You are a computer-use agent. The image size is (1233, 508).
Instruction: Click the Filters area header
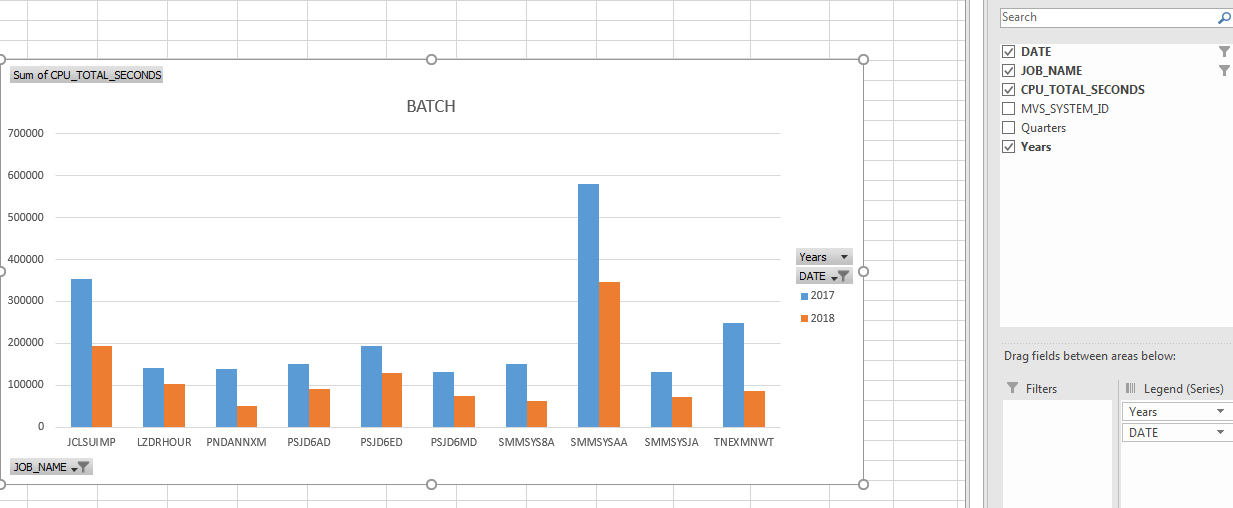tap(1031, 389)
